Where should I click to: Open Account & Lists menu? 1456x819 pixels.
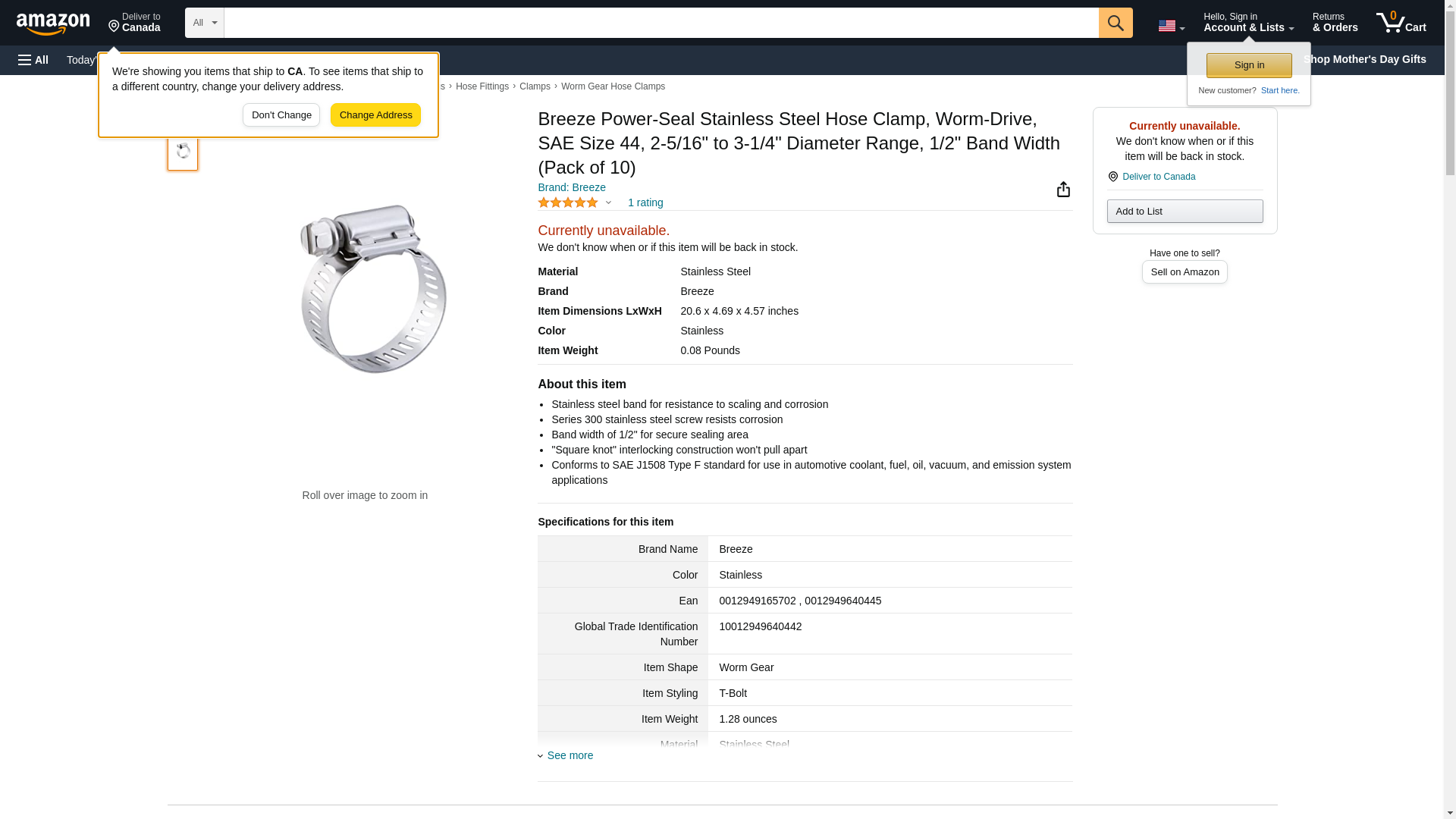tap(1248, 23)
